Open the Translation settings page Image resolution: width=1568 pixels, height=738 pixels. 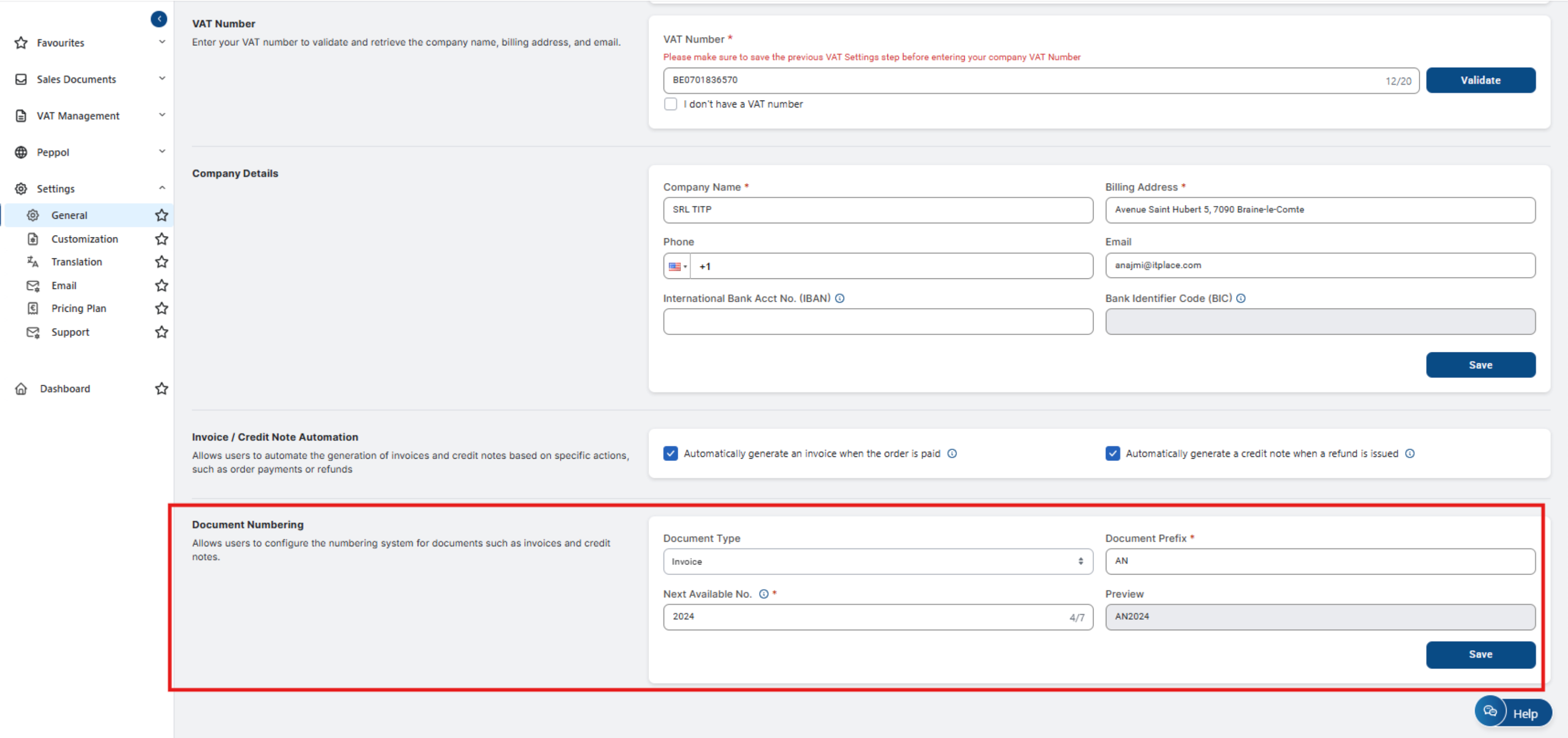pyautogui.click(x=77, y=262)
